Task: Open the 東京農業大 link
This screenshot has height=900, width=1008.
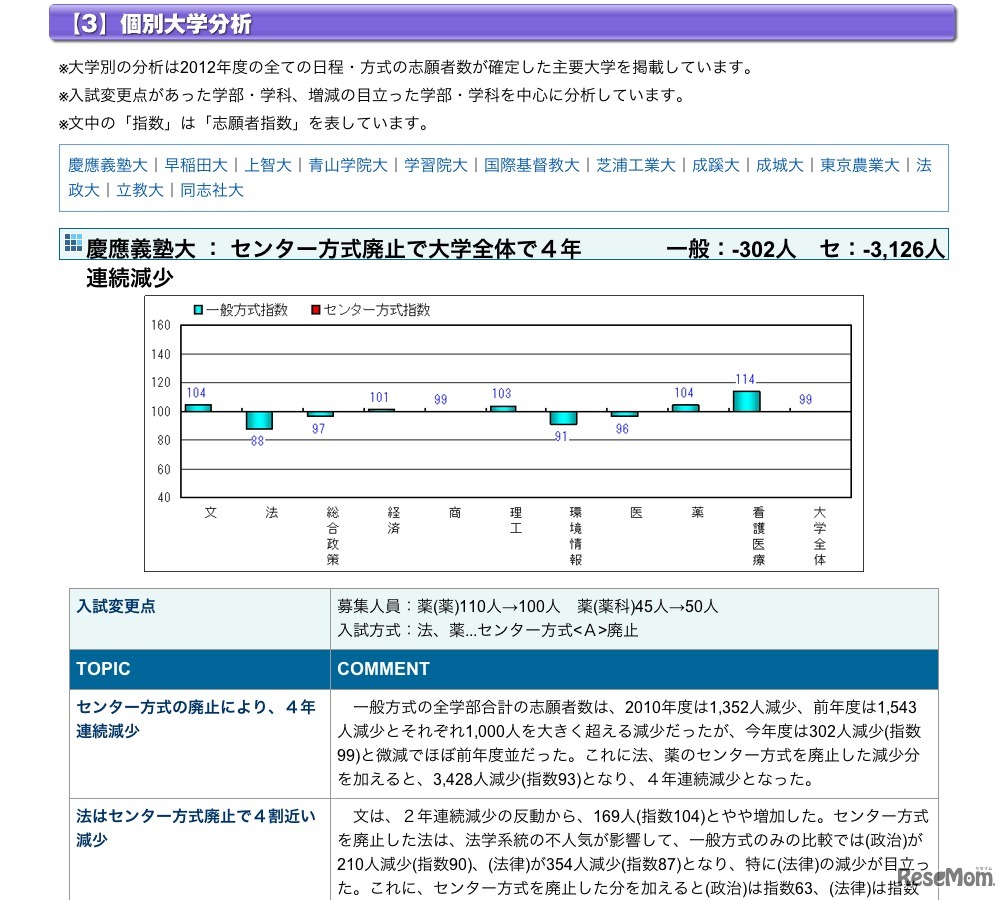Action: [x=860, y=165]
